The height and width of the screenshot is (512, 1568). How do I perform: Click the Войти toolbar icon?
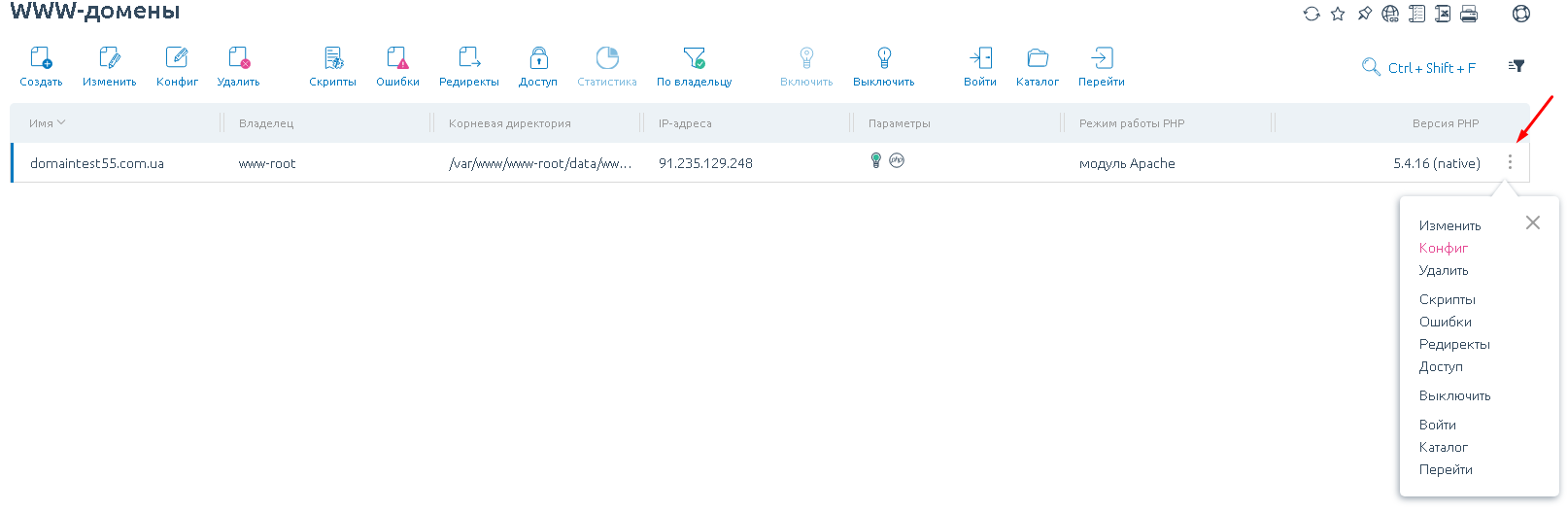coord(980,58)
